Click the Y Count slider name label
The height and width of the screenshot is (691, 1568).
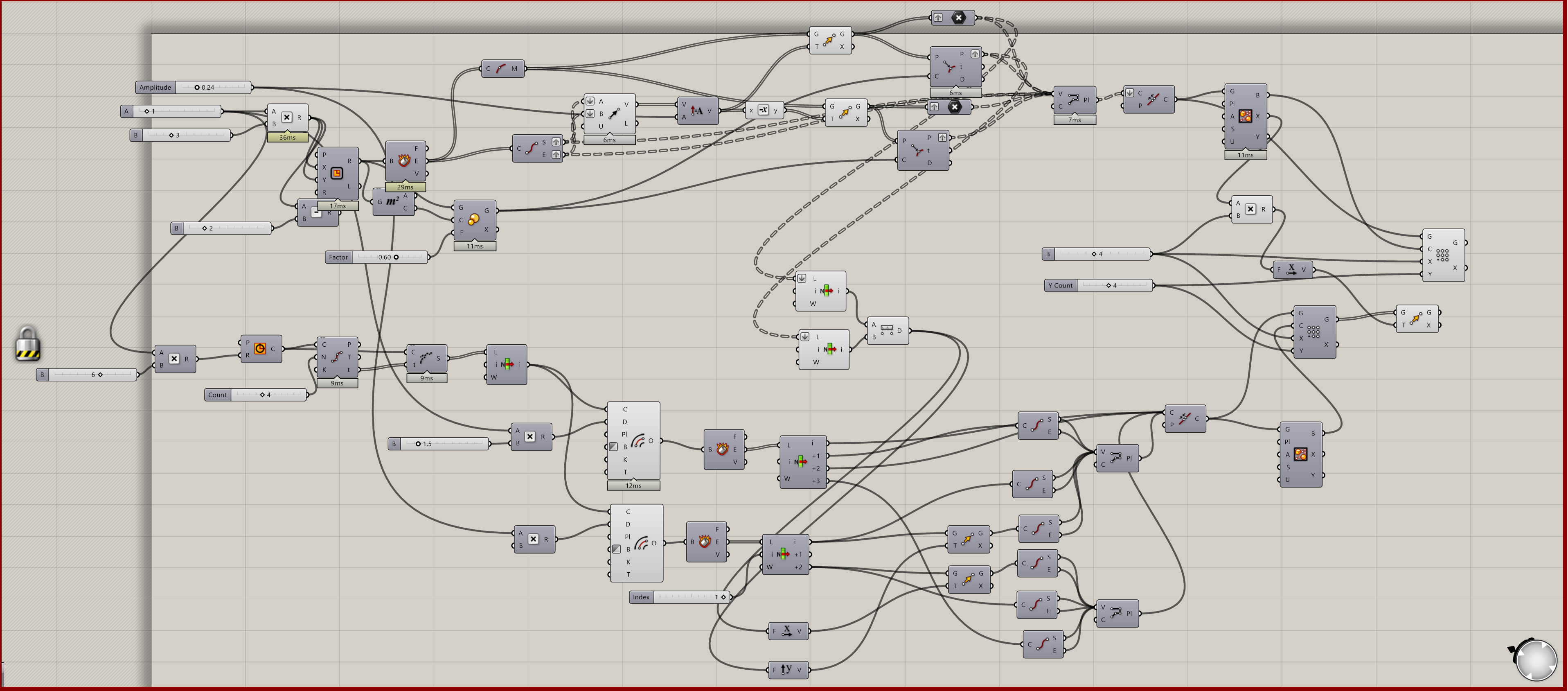point(1061,286)
